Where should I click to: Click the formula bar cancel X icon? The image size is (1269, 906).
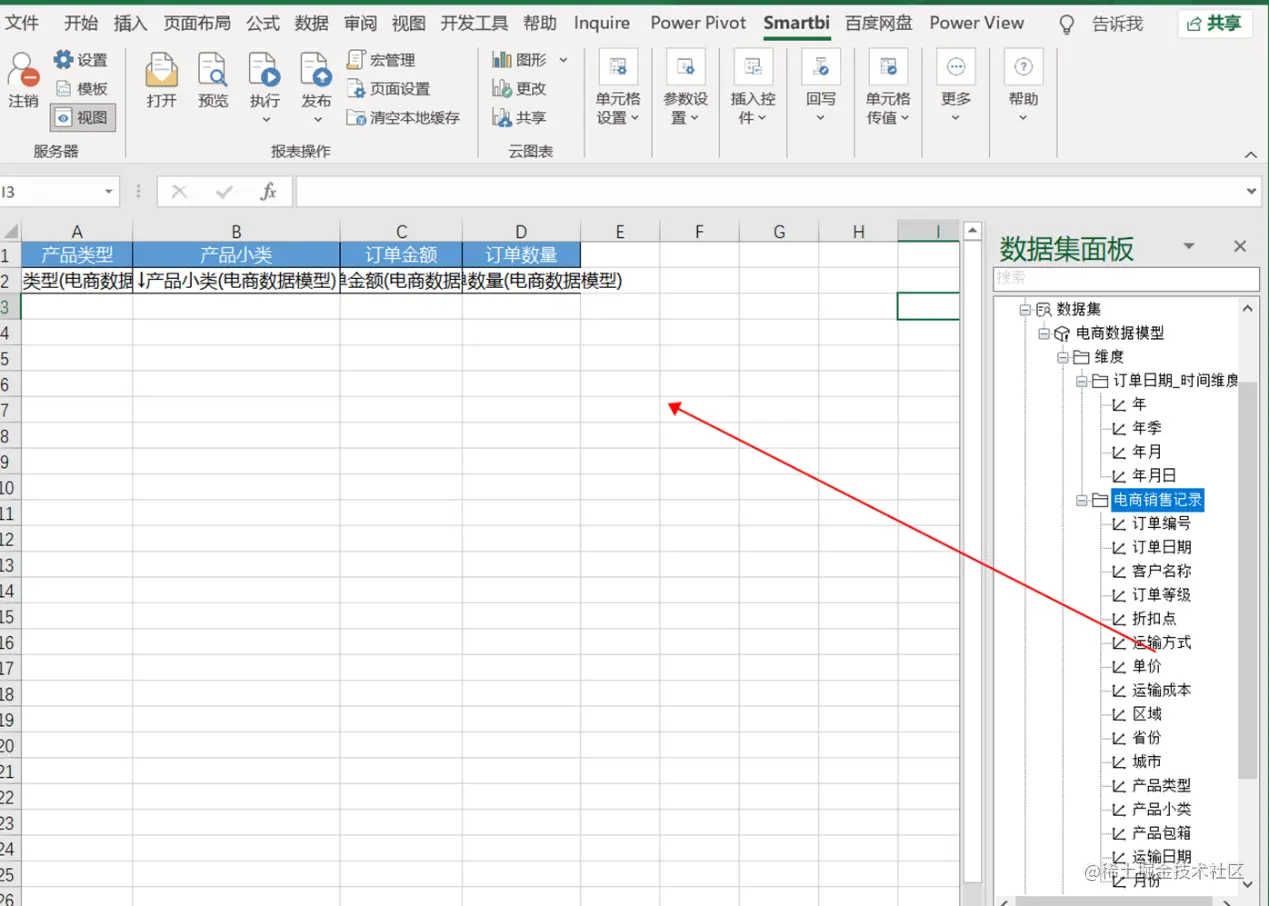click(179, 191)
